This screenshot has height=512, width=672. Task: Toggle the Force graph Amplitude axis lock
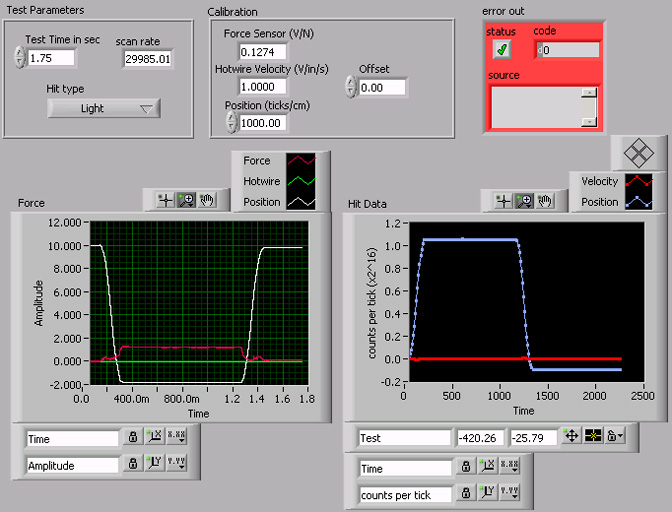(133, 463)
